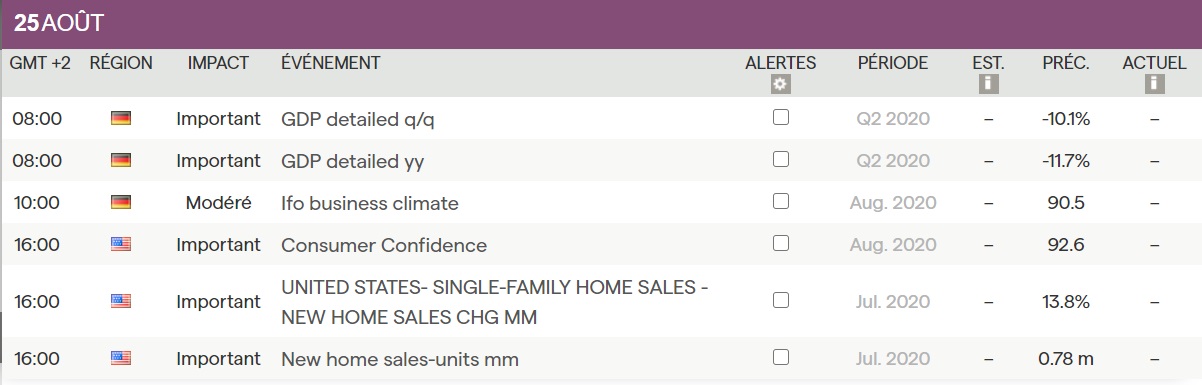Check the alert box for Ifo business climate
Image resolution: width=1202 pixels, height=385 pixels.
781,201
